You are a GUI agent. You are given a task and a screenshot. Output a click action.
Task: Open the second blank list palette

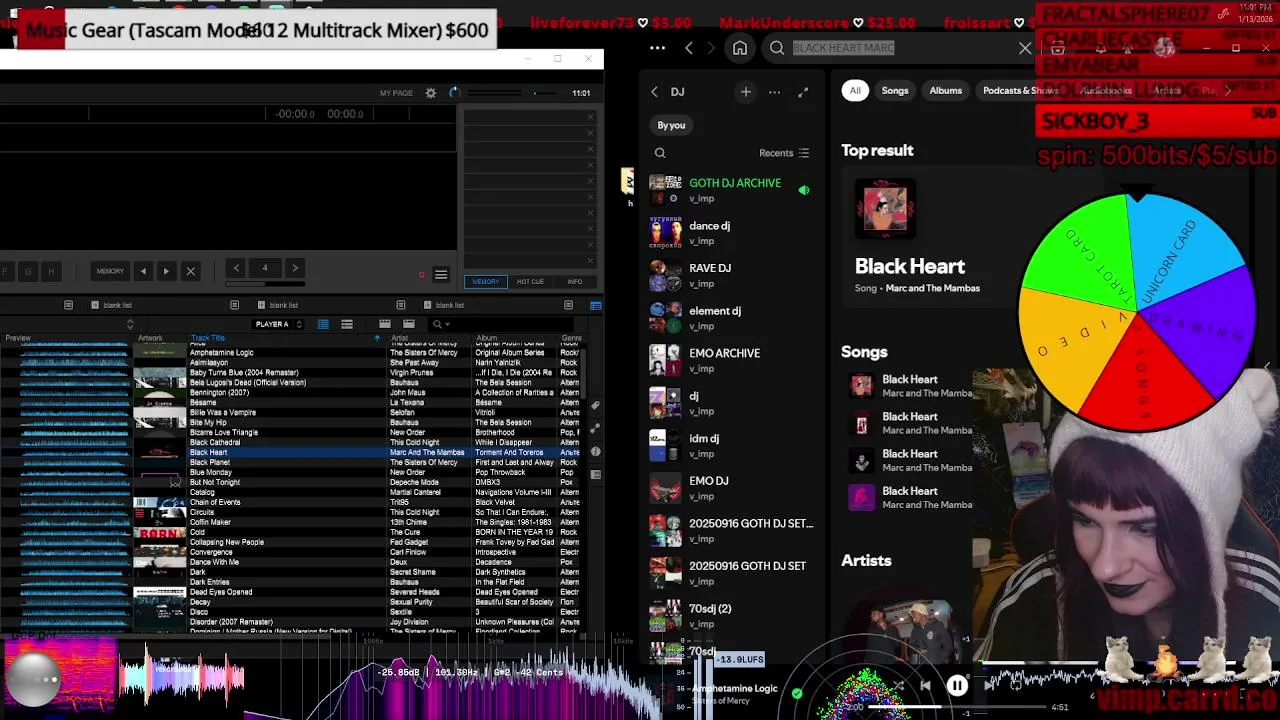[x=277, y=305]
